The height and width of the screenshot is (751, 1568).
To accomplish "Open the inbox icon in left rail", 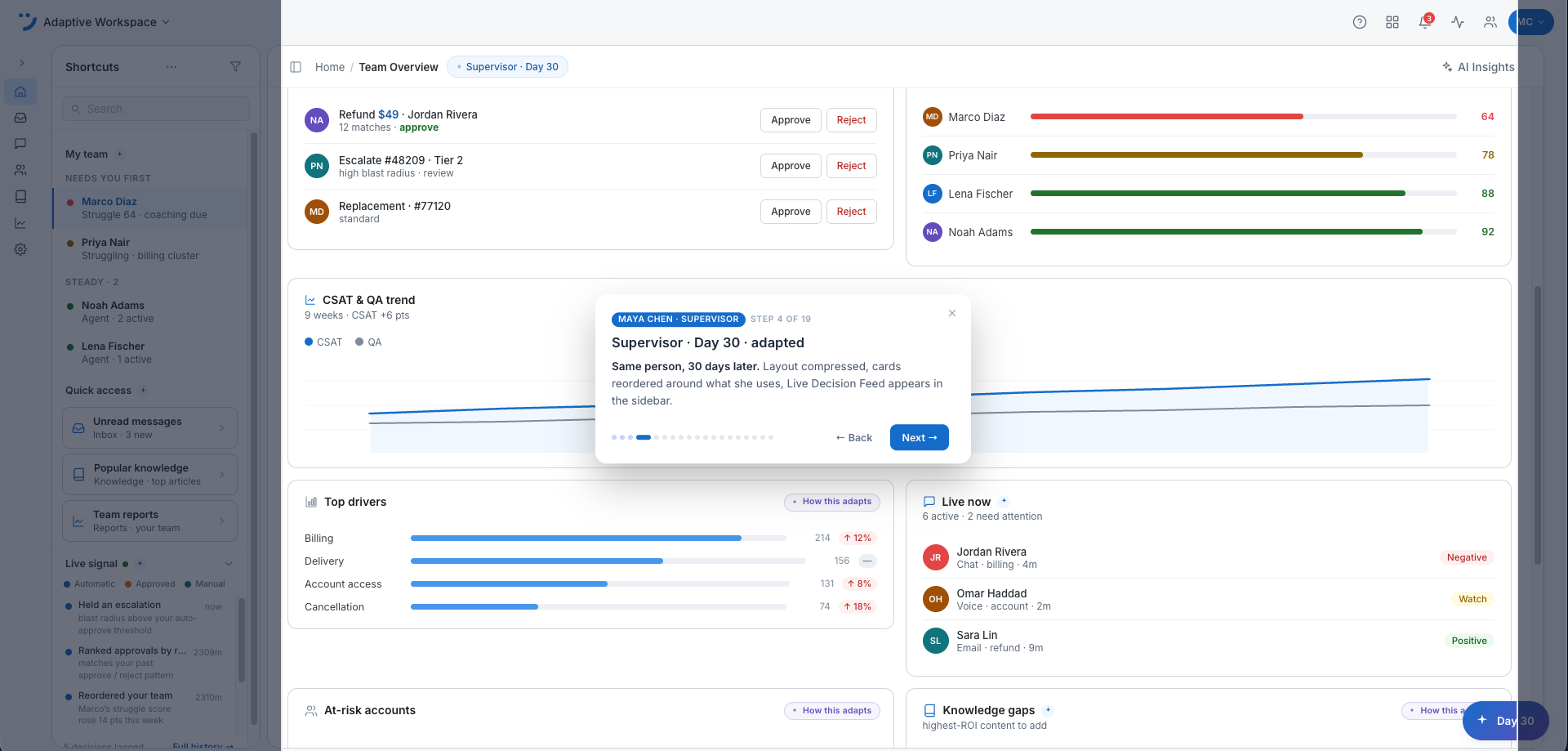I will pyautogui.click(x=20, y=118).
